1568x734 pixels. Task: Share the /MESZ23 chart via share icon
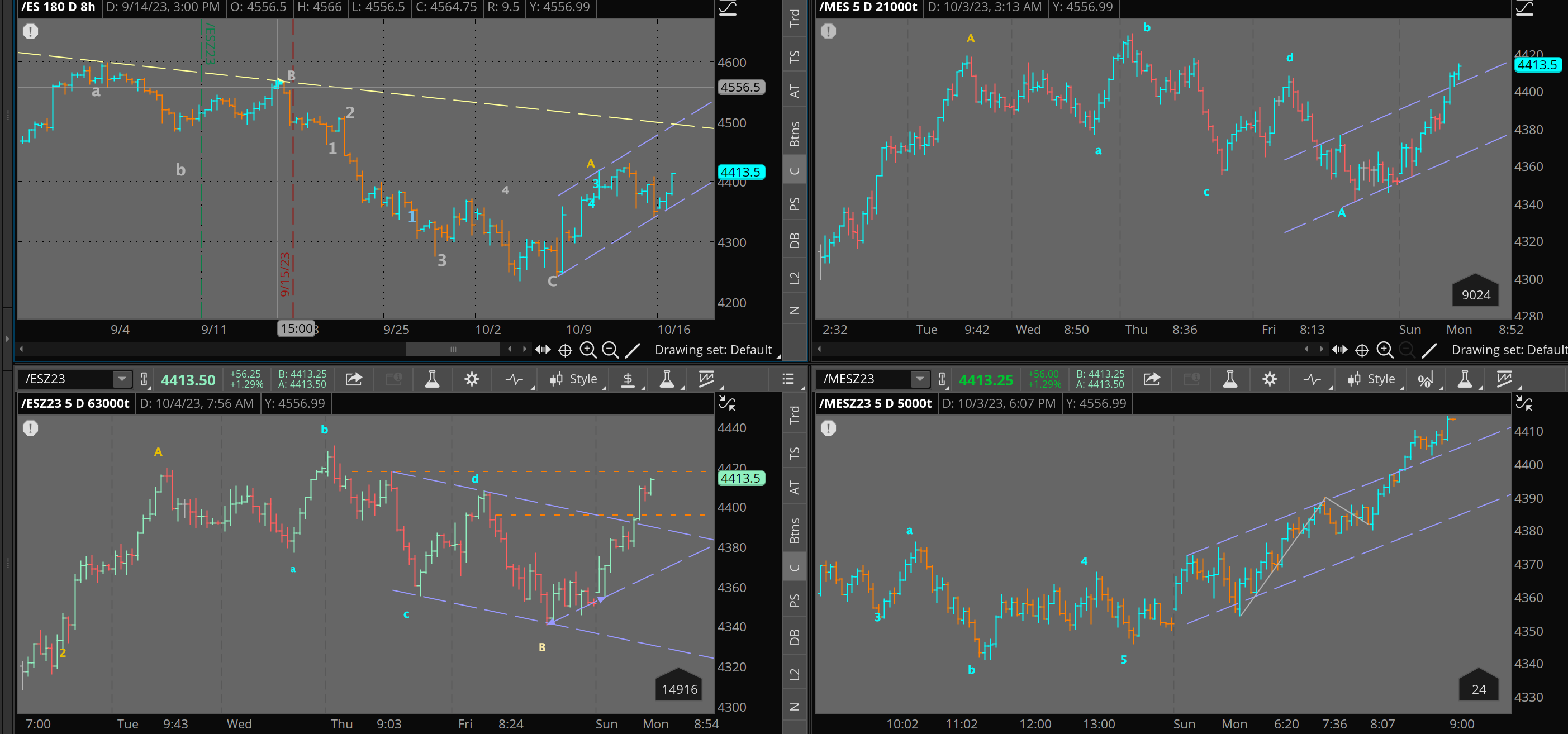(1152, 379)
